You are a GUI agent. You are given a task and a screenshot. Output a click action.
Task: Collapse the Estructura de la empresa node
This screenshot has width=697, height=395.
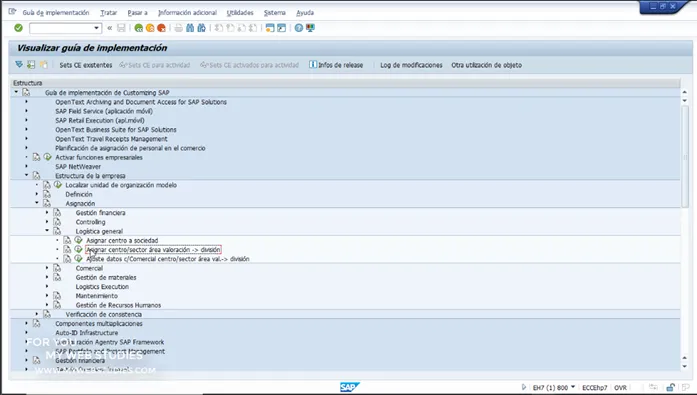coord(27,175)
